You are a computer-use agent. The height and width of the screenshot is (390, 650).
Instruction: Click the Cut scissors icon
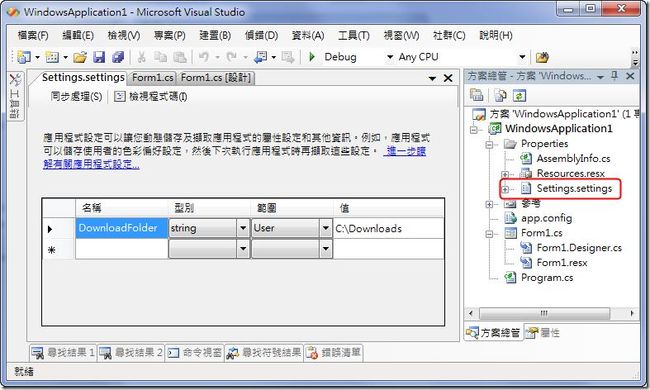[x=141, y=57]
